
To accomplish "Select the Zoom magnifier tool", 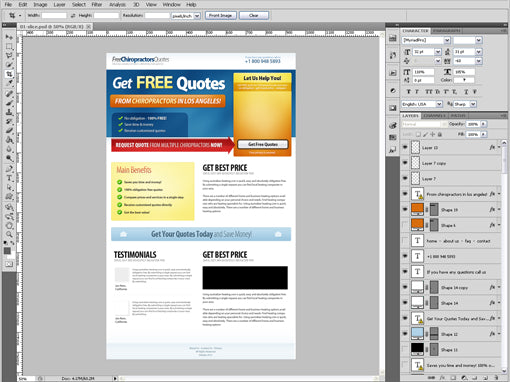I will [x=9, y=235].
